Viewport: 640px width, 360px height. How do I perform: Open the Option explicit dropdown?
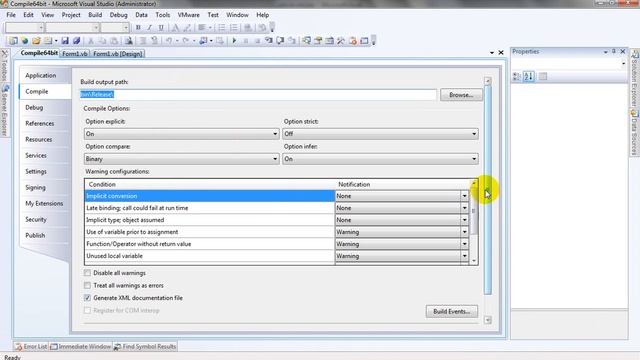(x=182, y=134)
